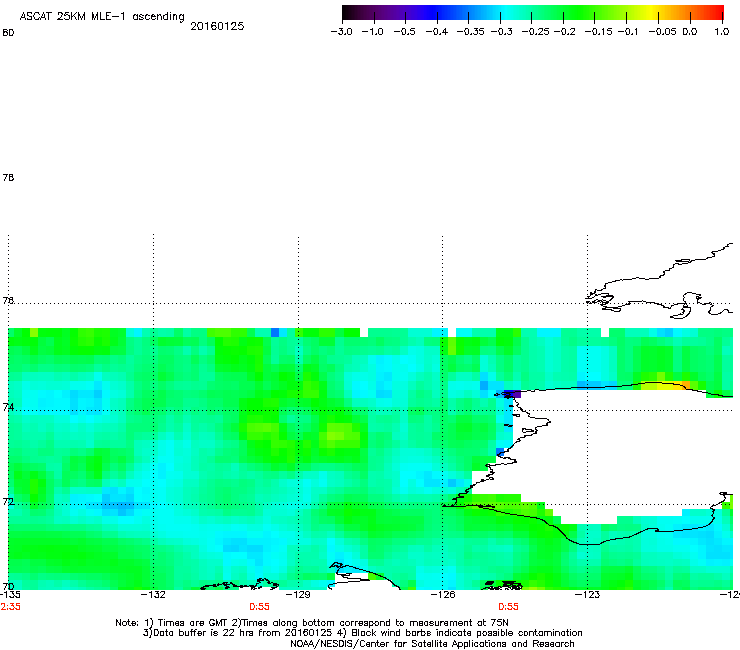This screenshot has height=650, width=740.
Task: Click the "-1.0" color scale label
Action: [372, 32]
